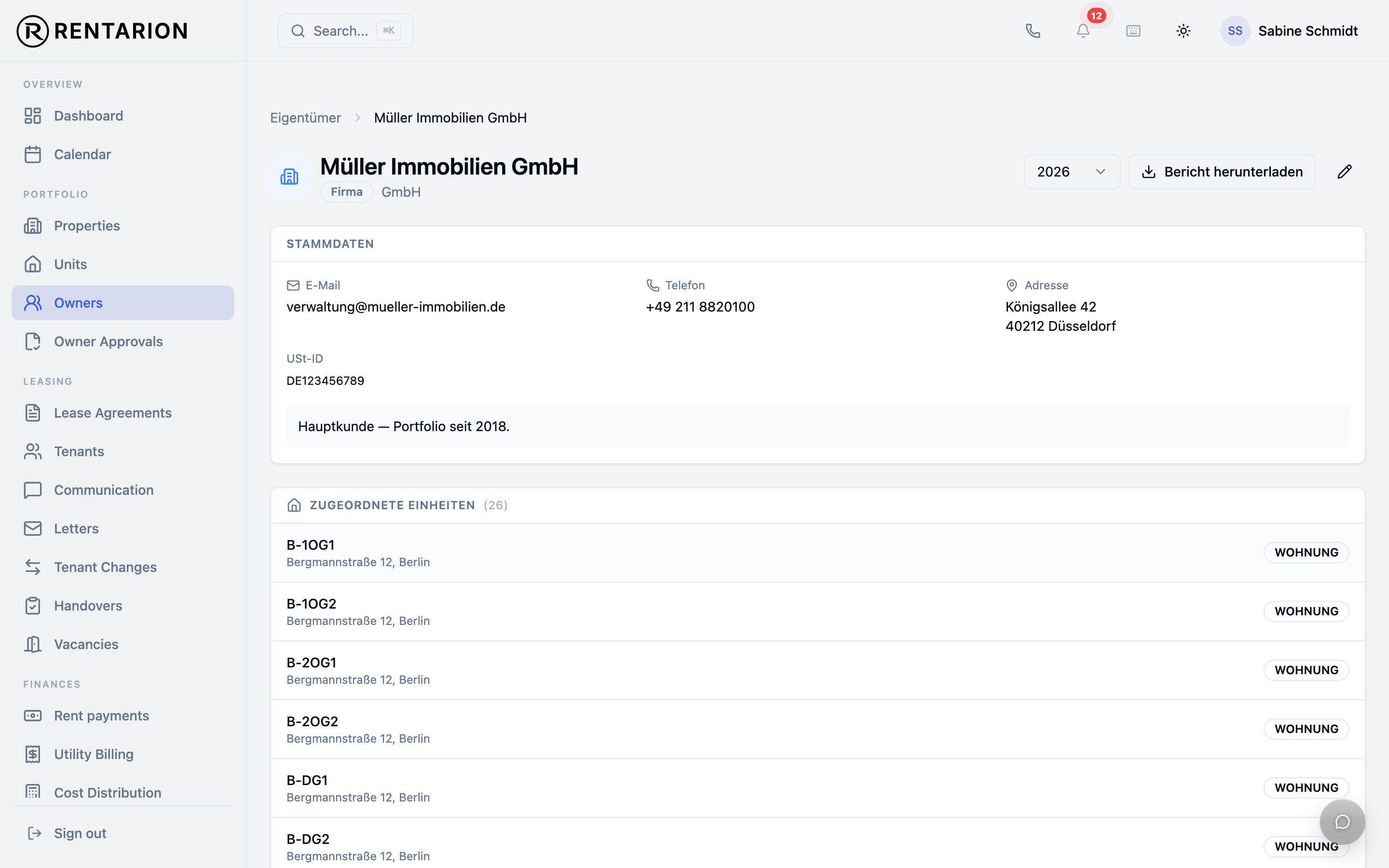Open the 2026 year dropdown
Viewport: 1389px width, 868px height.
1072,172
